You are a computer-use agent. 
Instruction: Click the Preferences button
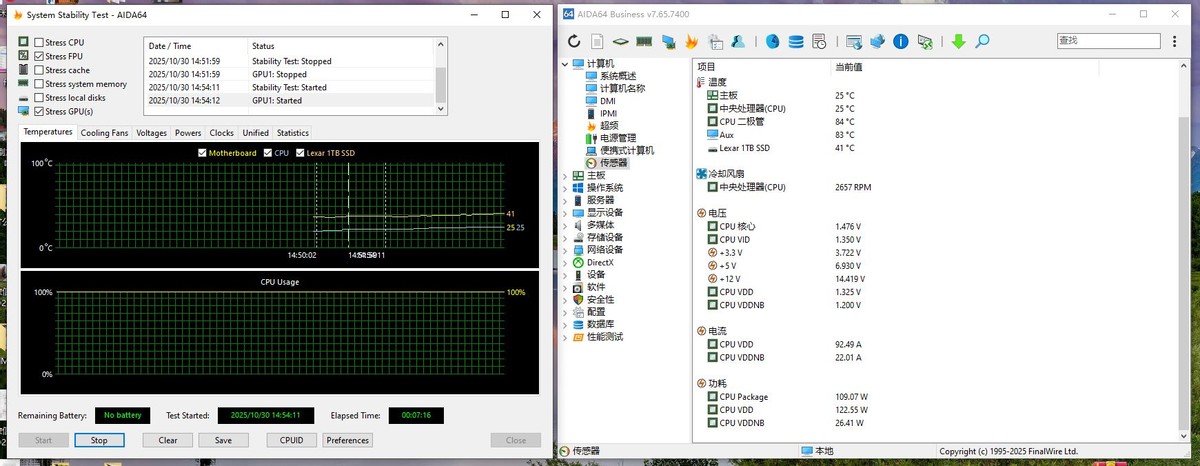click(347, 440)
